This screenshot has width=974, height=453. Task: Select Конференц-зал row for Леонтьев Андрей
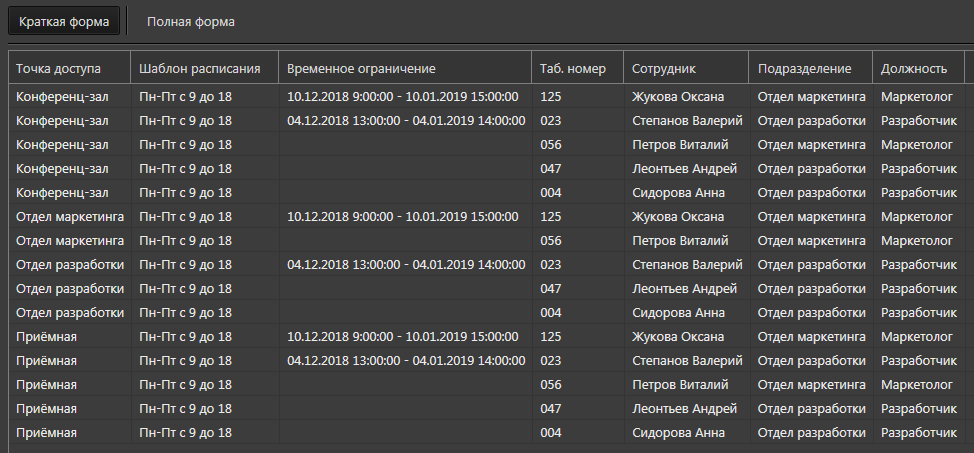click(x=486, y=168)
